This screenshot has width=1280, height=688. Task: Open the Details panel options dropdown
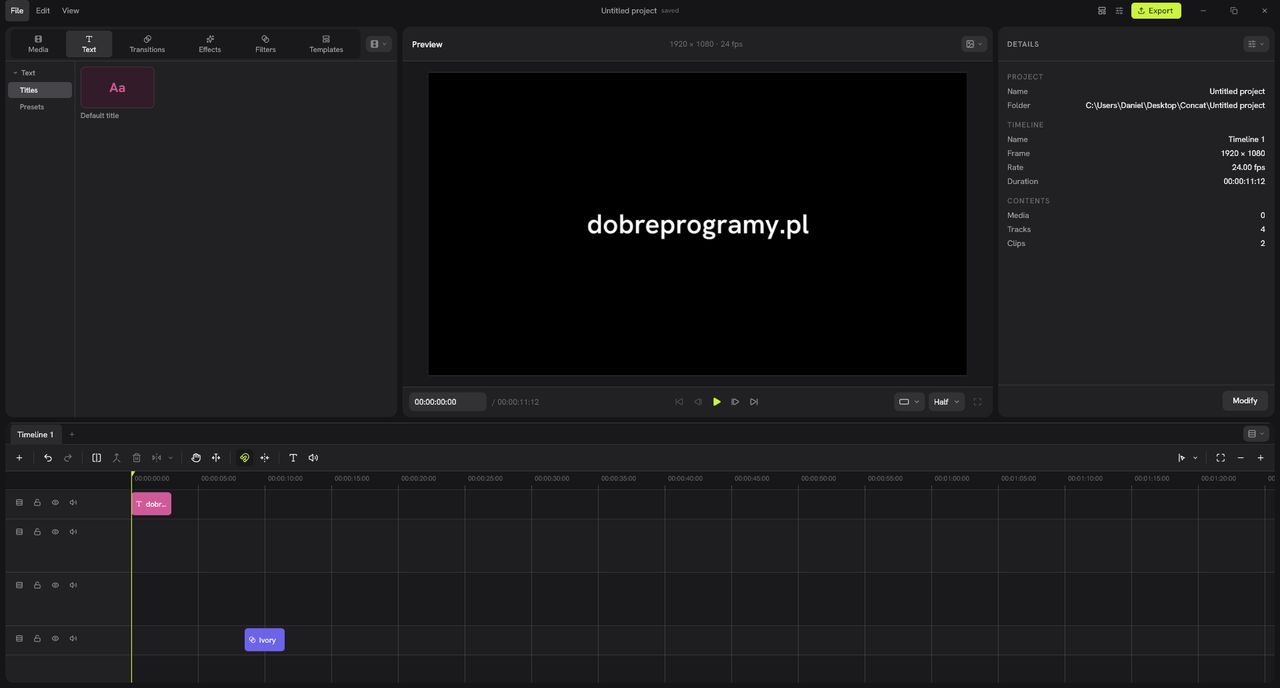[x=1256, y=44]
